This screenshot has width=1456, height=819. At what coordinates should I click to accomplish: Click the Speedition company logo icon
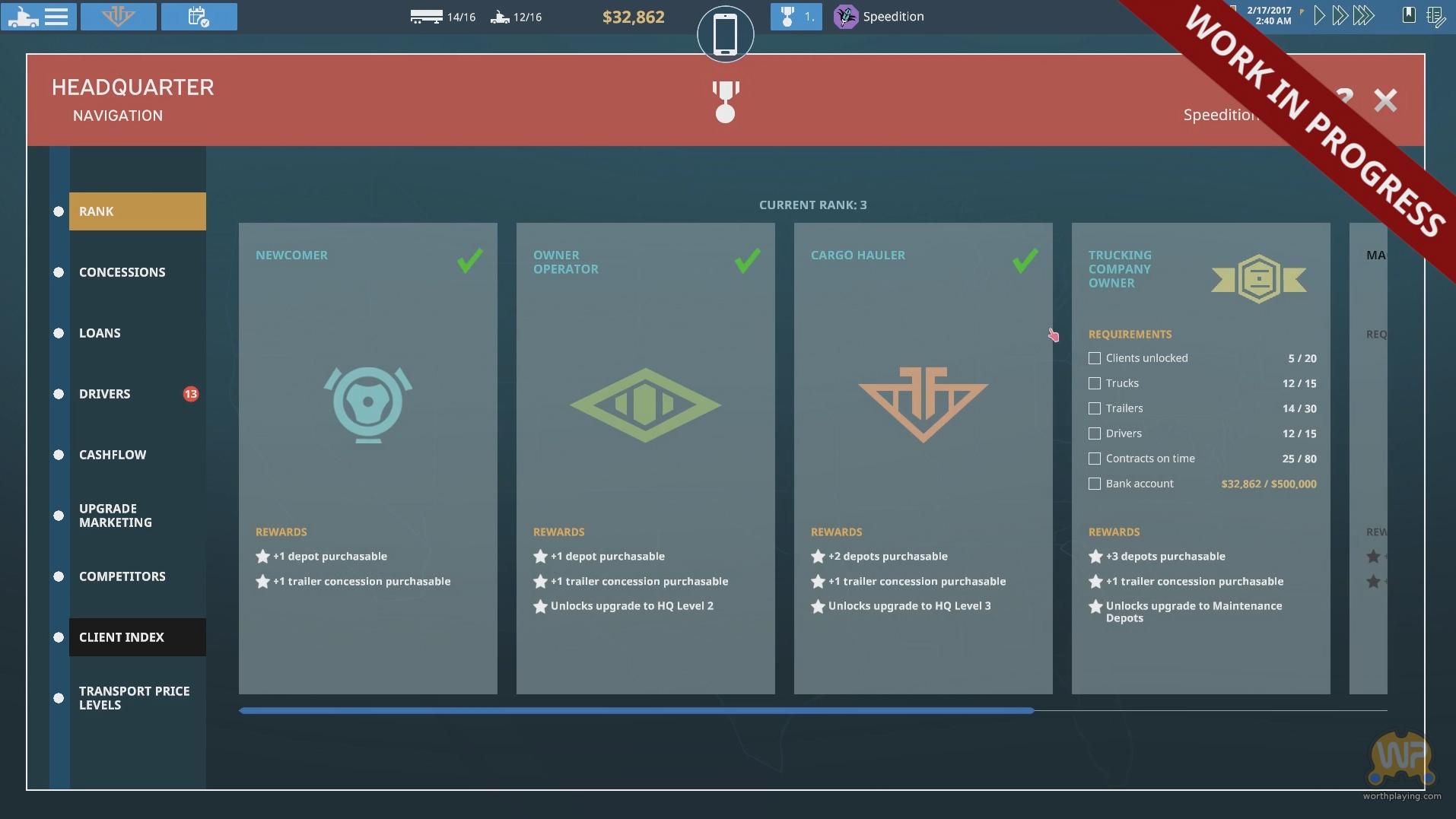coord(845,16)
